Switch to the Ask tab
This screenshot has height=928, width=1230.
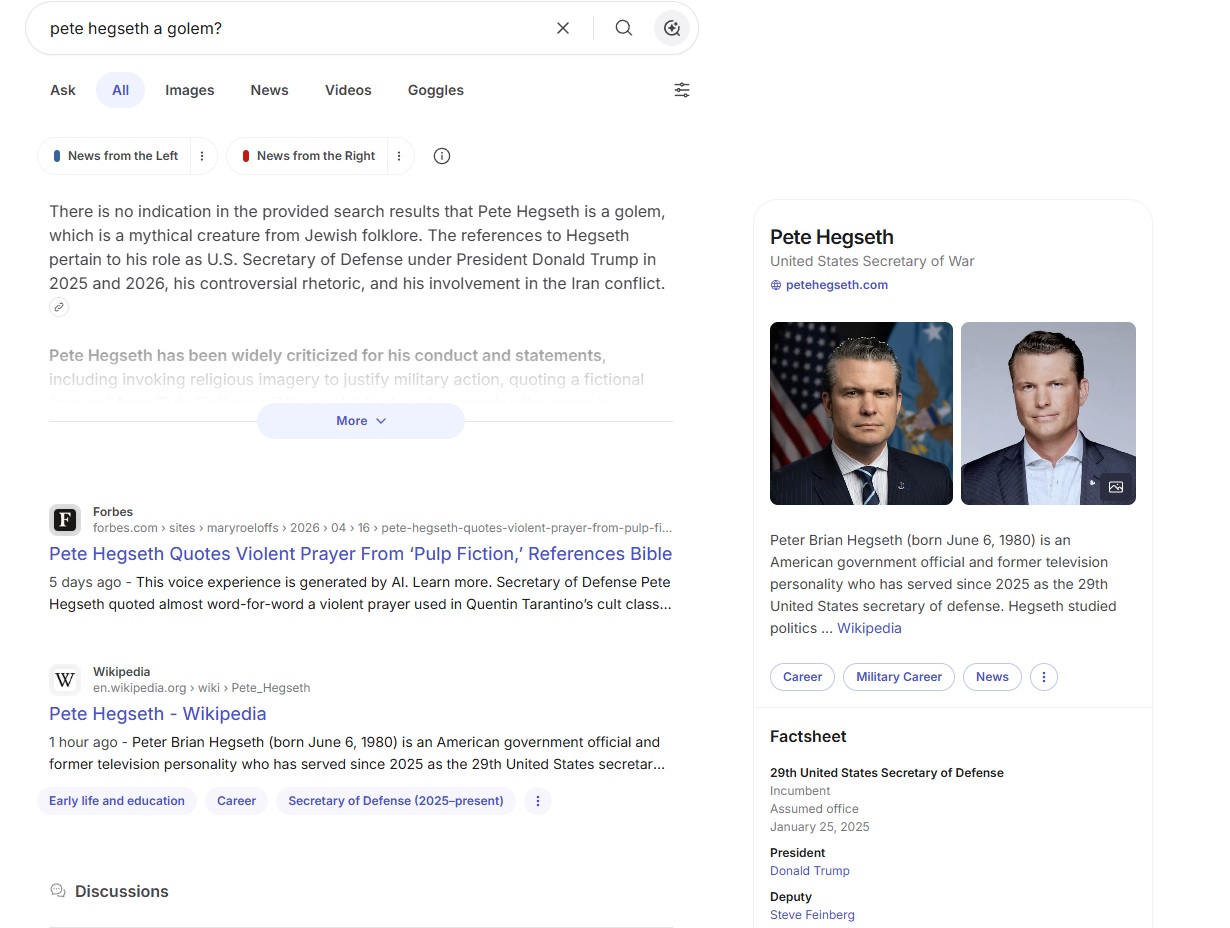[x=63, y=90]
